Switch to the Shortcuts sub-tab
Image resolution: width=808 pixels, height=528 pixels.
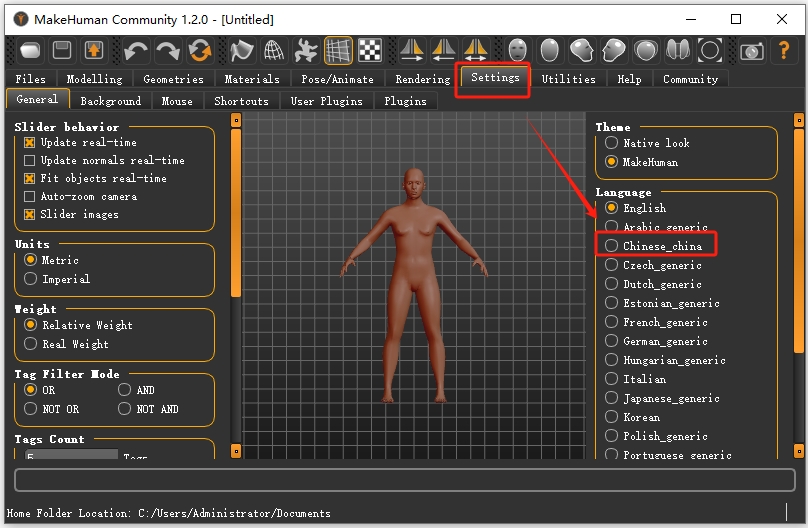point(241,101)
